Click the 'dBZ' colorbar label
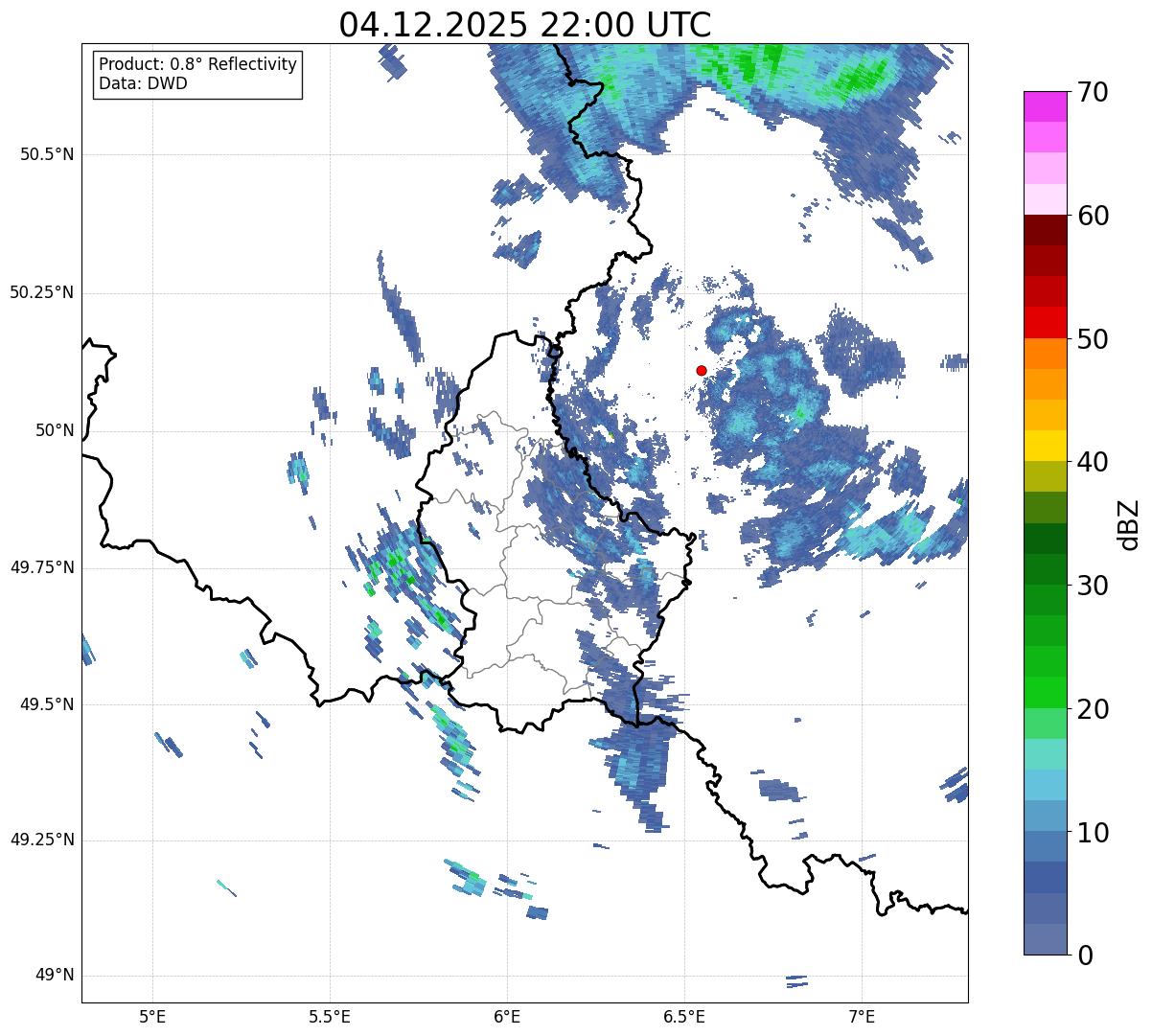 (1129, 524)
